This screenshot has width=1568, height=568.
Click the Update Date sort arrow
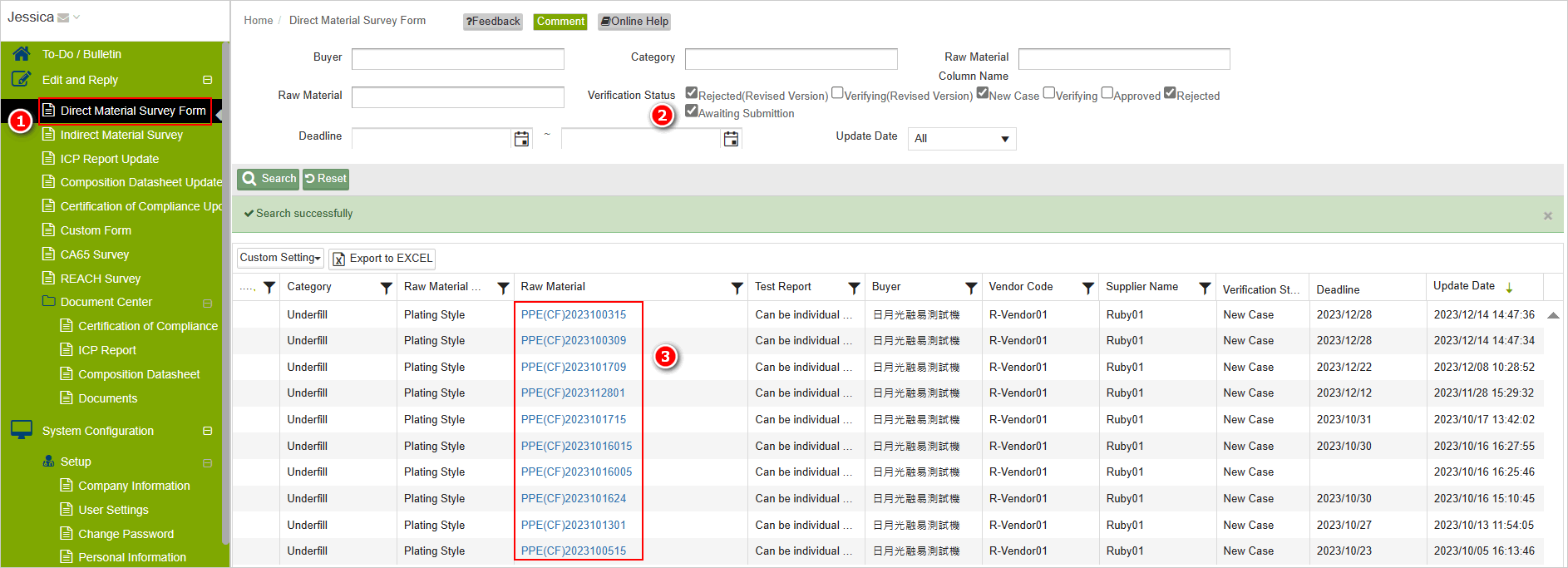pos(1509,287)
